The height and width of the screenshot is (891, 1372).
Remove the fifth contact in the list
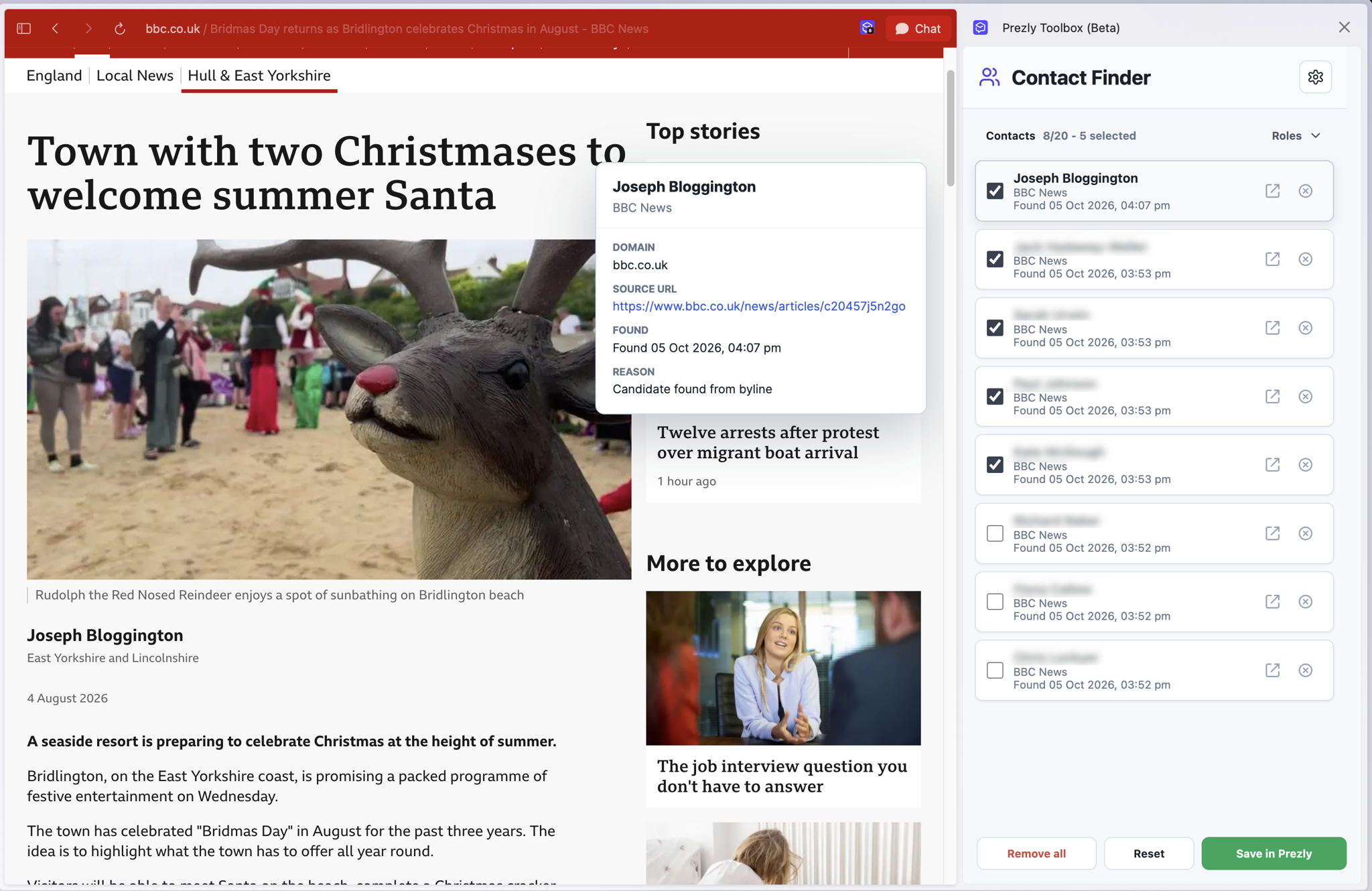(x=1305, y=465)
